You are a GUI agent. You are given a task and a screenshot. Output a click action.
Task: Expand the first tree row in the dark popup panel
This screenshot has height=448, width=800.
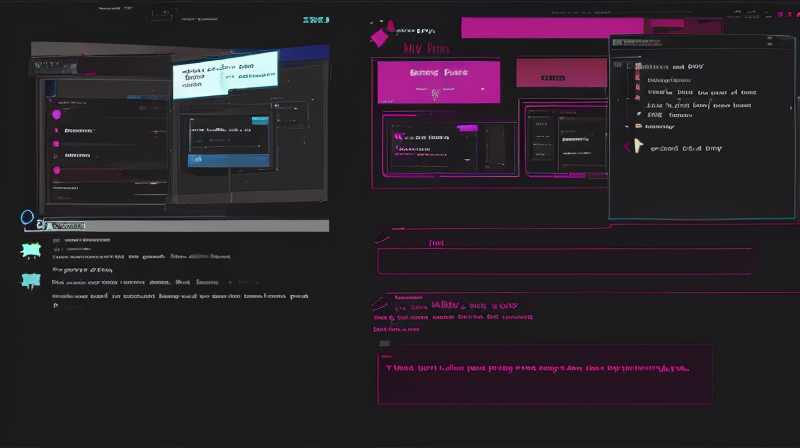[x=639, y=67]
